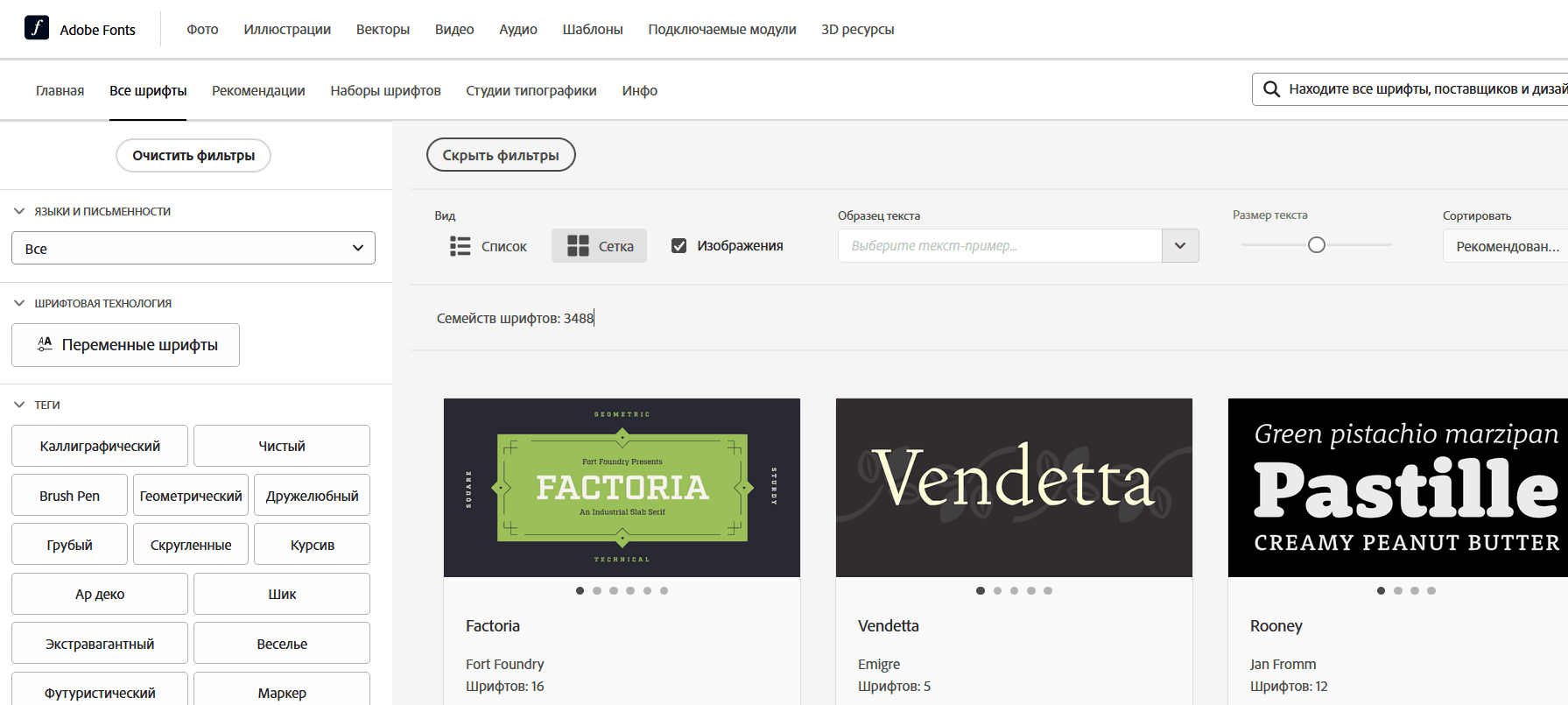Open the Factoria preview image
Image resolution: width=1568 pixels, height=705 pixels.
tap(622, 488)
